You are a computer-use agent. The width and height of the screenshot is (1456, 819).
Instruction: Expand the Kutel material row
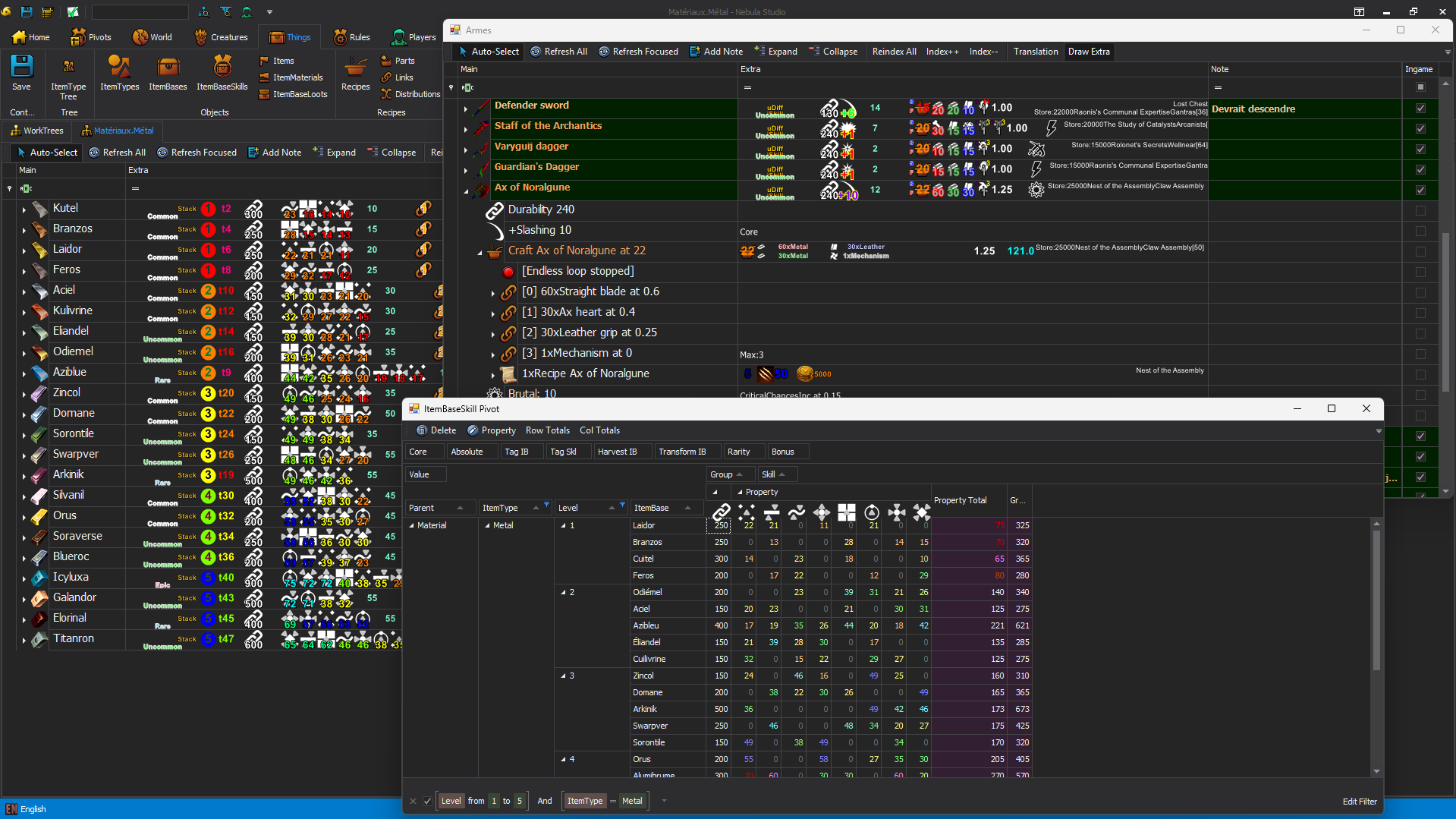pyautogui.click(x=24, y=209)
